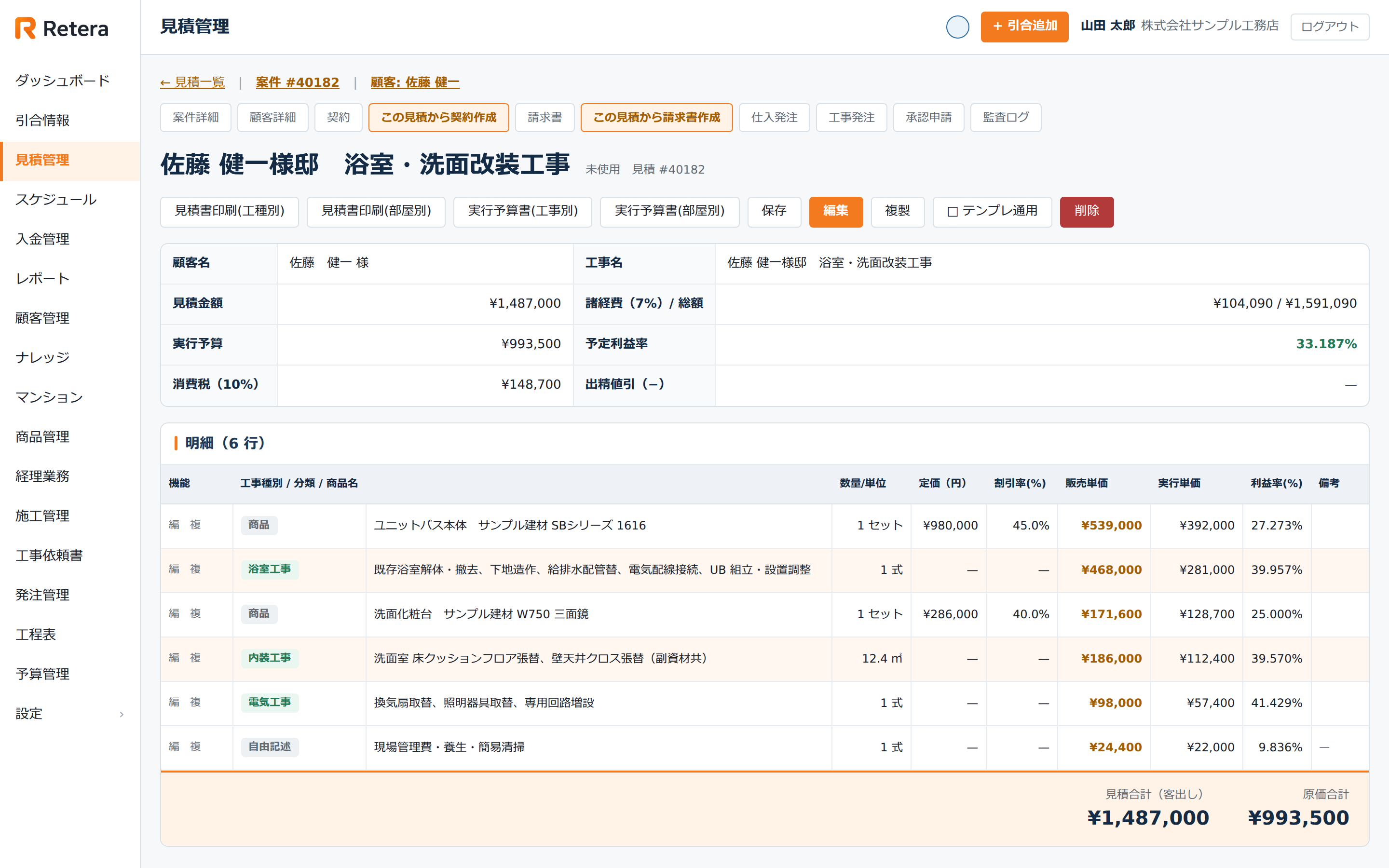Open 実行予算書(工事別)
Screen dimensions: 1389x868
[x=523, y=212]
